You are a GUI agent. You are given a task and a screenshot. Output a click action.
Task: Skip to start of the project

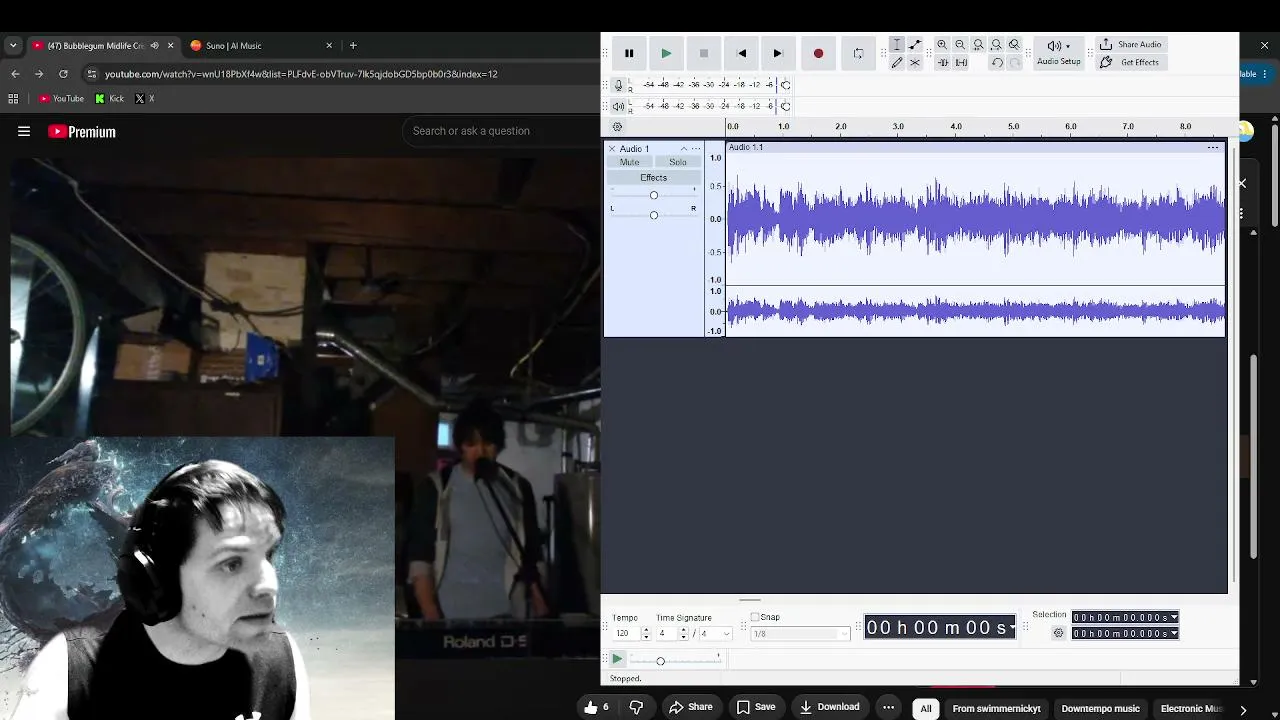[741, 53]
